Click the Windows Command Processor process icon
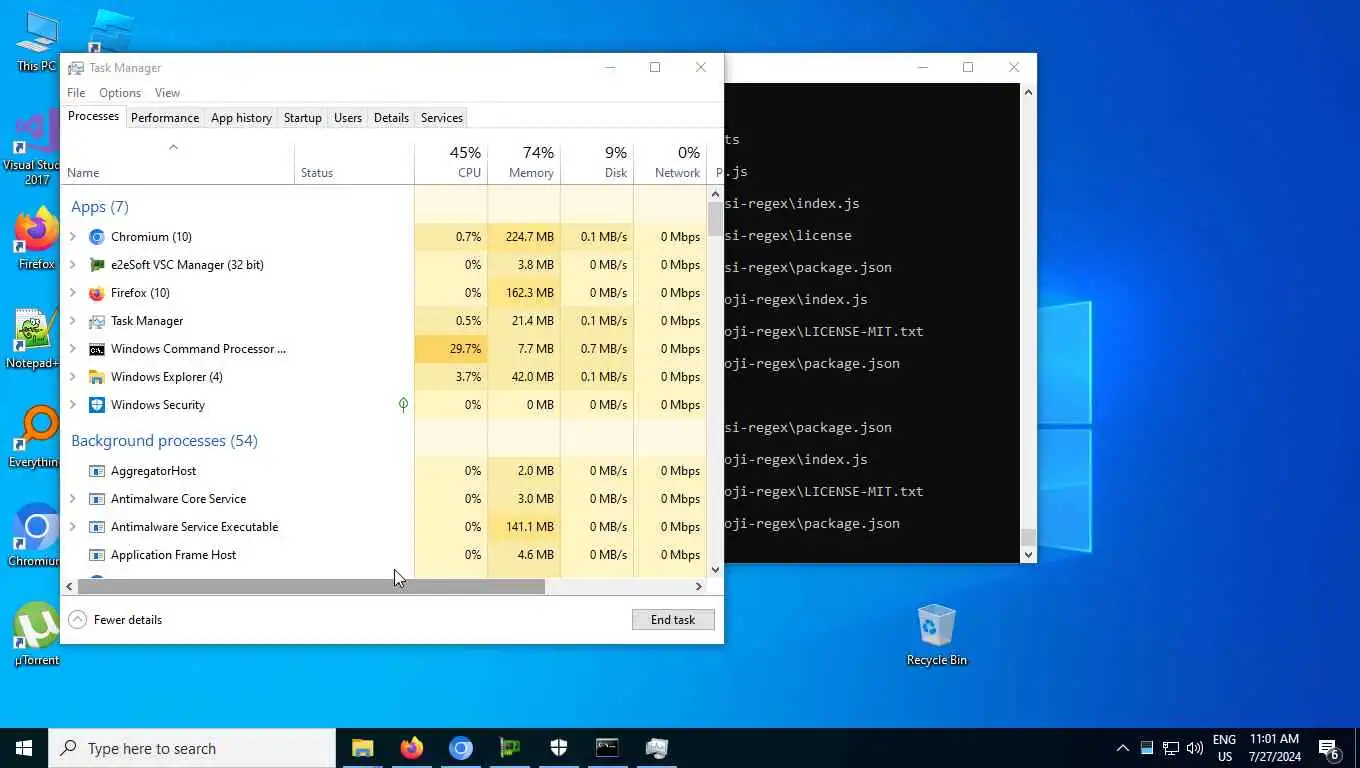 click(97, 349)
